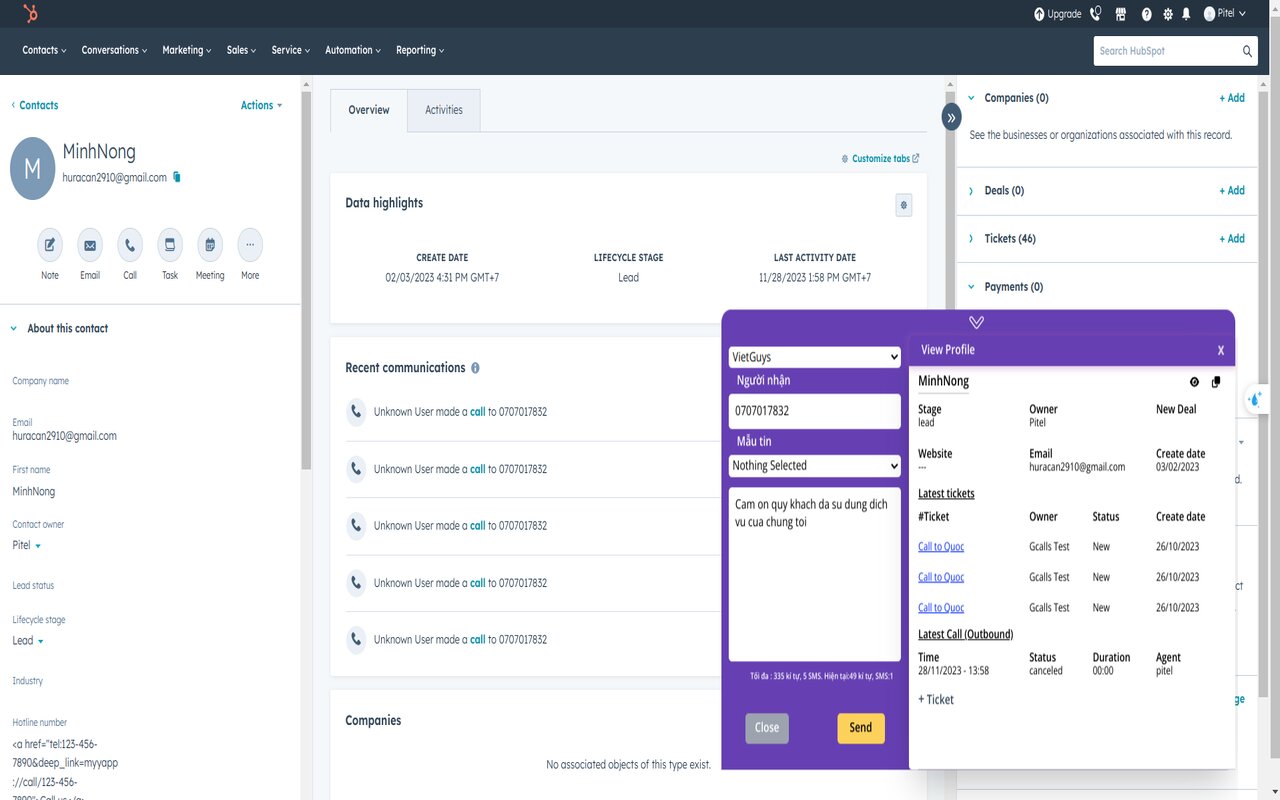Open the Conversations menu
This screenshot has height=800, width=1280.
pos(114,50)
